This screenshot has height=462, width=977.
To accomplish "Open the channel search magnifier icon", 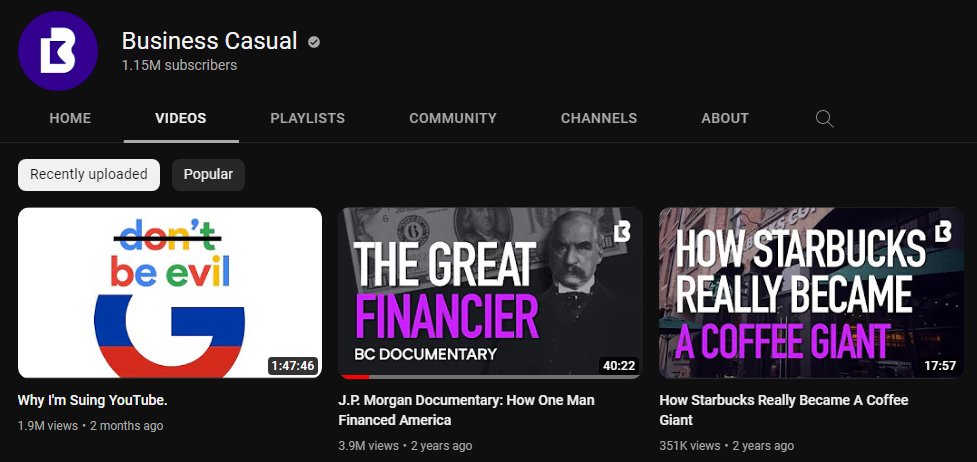I will 824,118.
